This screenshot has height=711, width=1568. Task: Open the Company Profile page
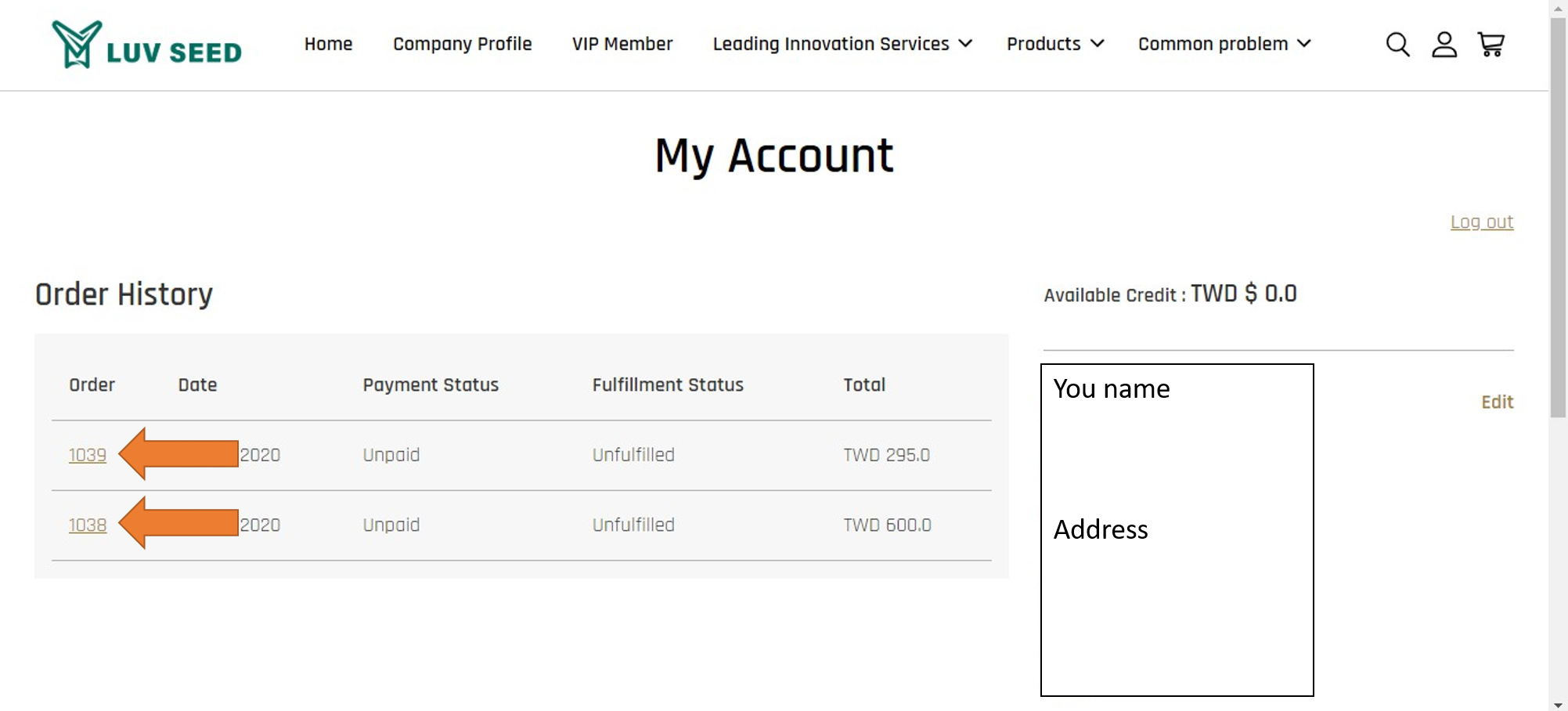click(x=462, y=44)
